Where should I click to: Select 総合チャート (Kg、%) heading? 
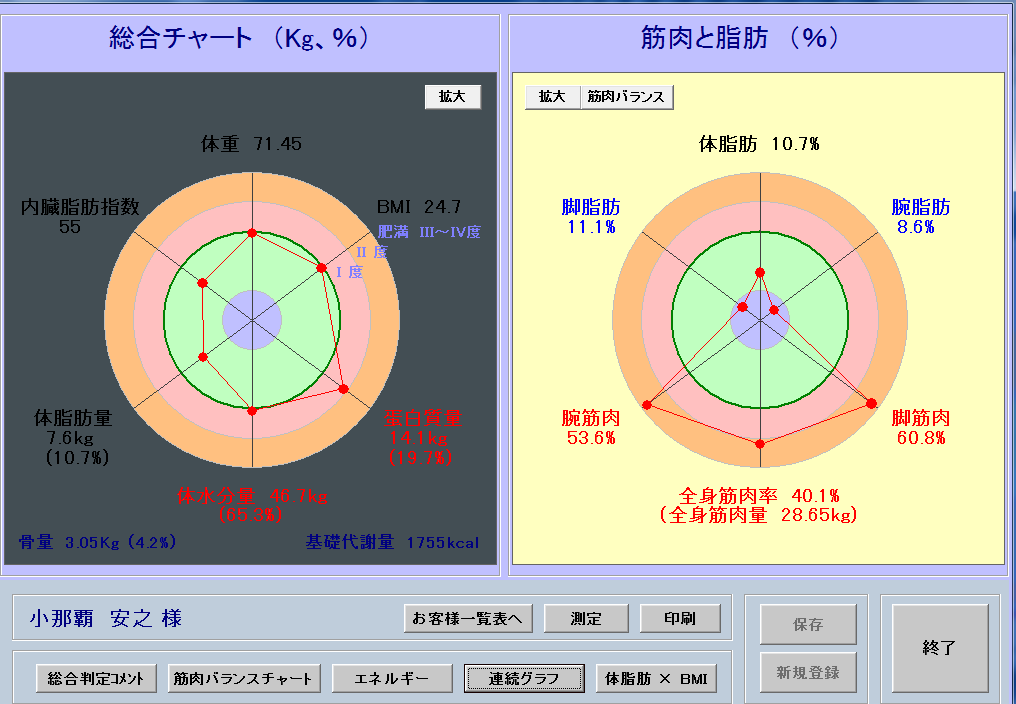click(x=238, y=38)
